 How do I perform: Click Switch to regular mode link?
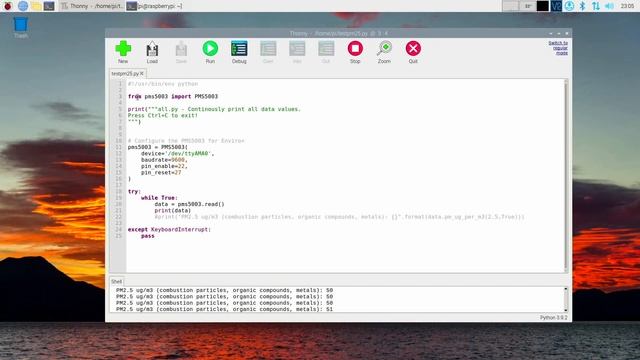click(x=558, y=48)
